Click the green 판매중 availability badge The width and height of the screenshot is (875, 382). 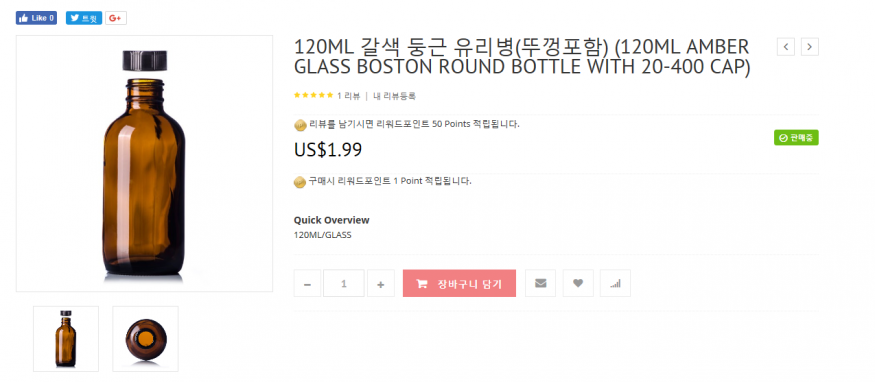point(796,138)
